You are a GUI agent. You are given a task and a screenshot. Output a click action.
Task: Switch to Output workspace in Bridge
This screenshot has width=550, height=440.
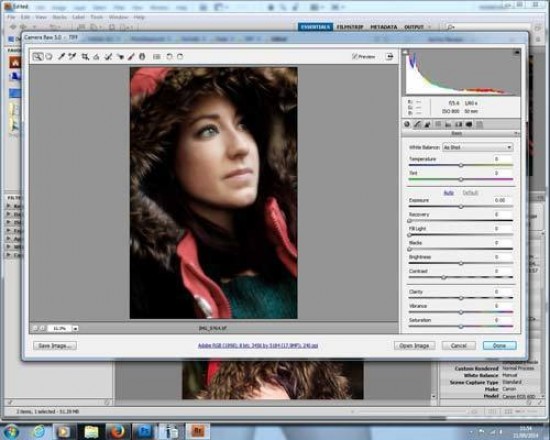coord(414,27)
